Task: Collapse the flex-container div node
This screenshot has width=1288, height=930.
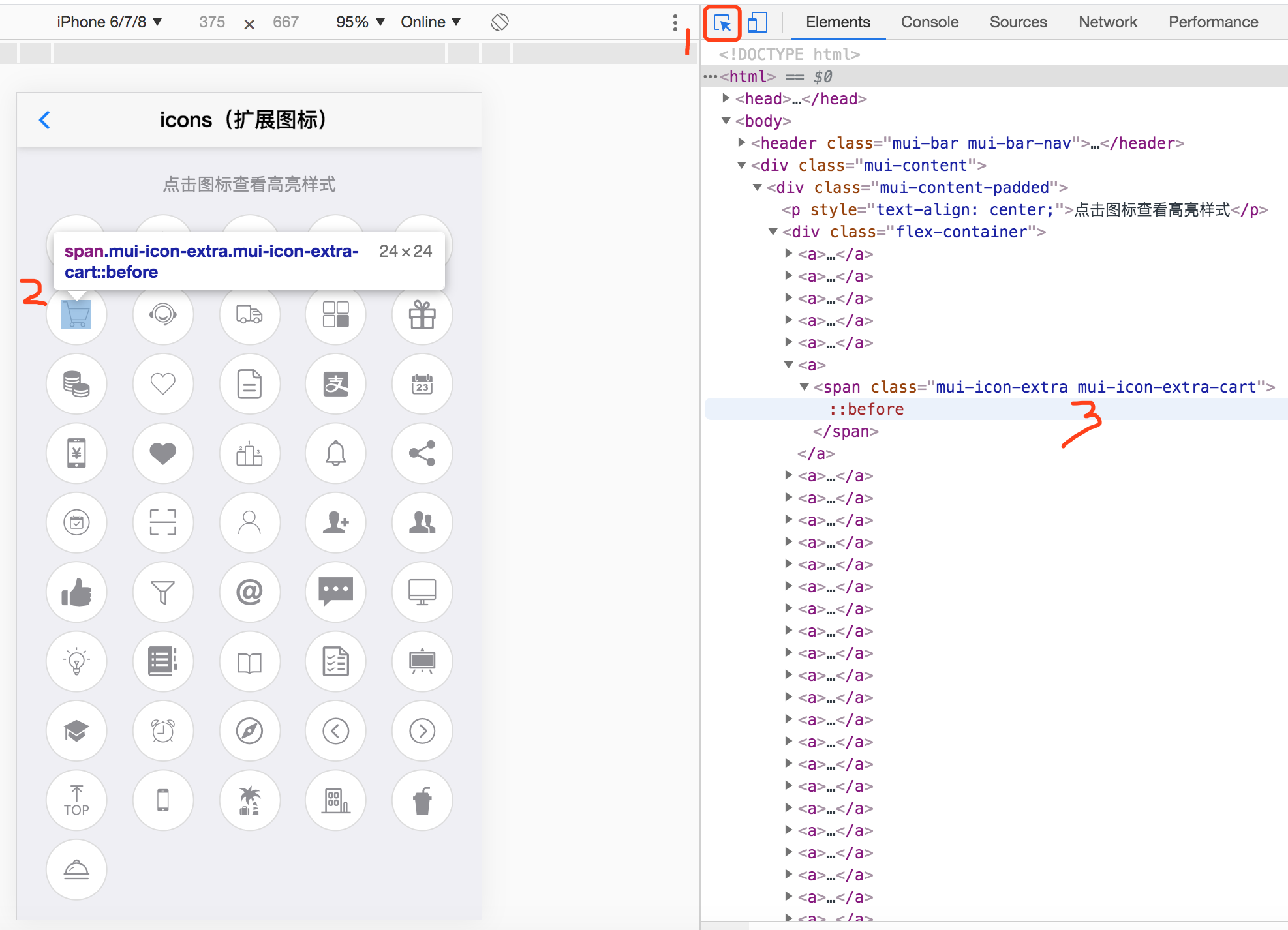Action: (773, 232)
